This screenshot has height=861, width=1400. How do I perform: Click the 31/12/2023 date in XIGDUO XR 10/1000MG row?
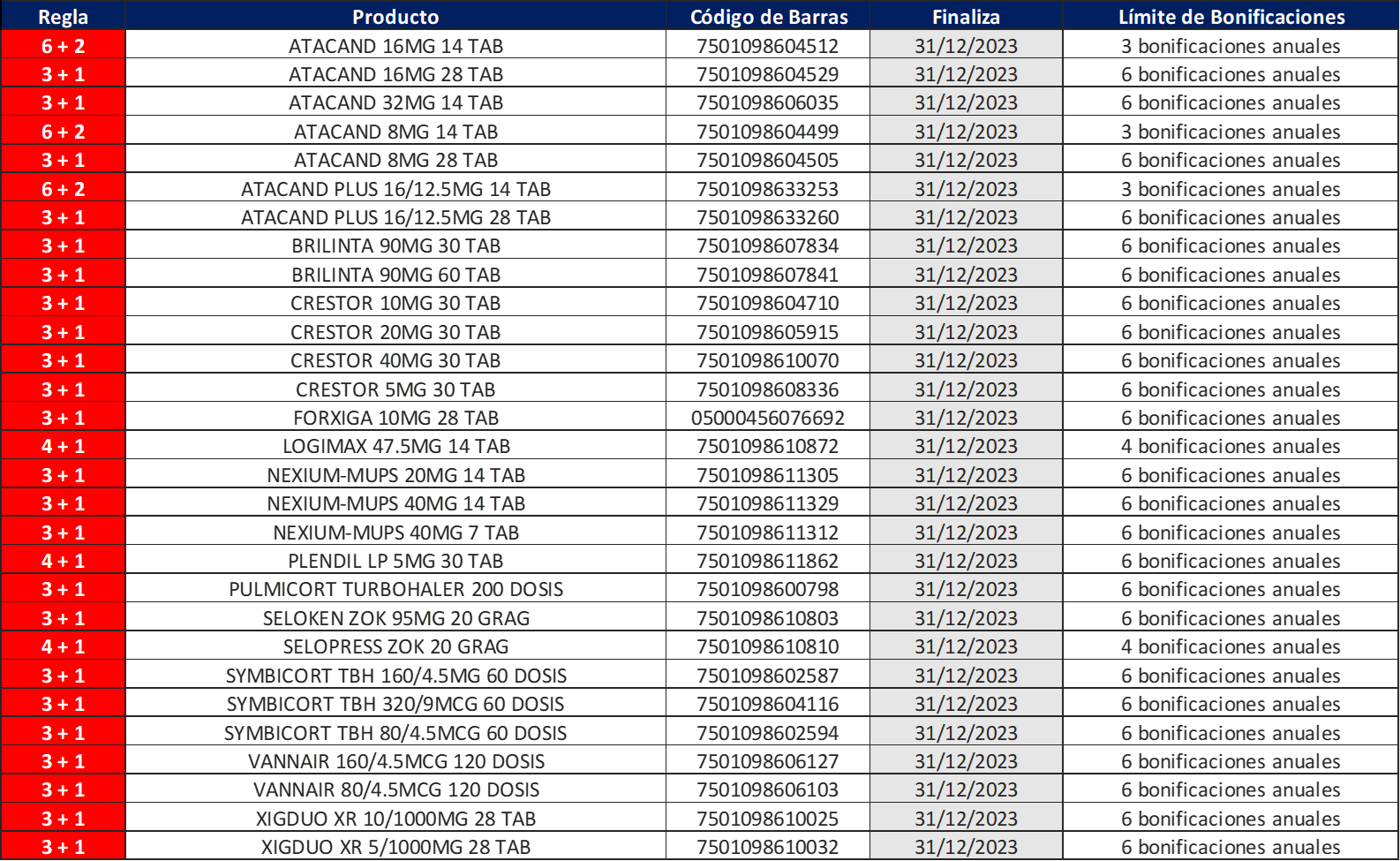point(967,819)
